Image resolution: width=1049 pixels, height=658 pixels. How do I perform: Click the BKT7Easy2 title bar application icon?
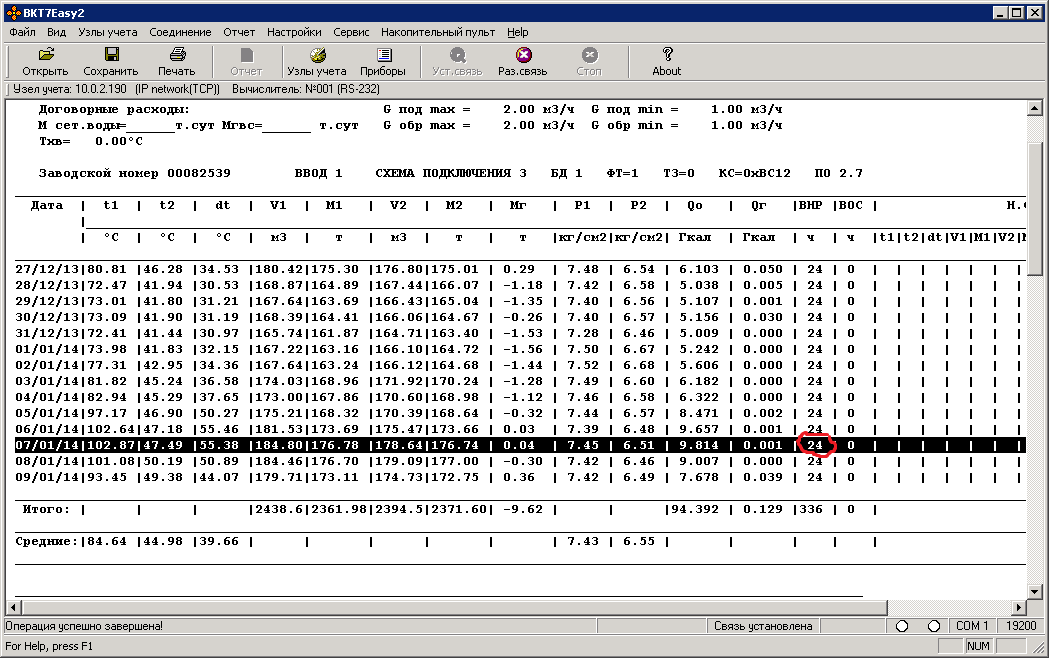point(13,13)
